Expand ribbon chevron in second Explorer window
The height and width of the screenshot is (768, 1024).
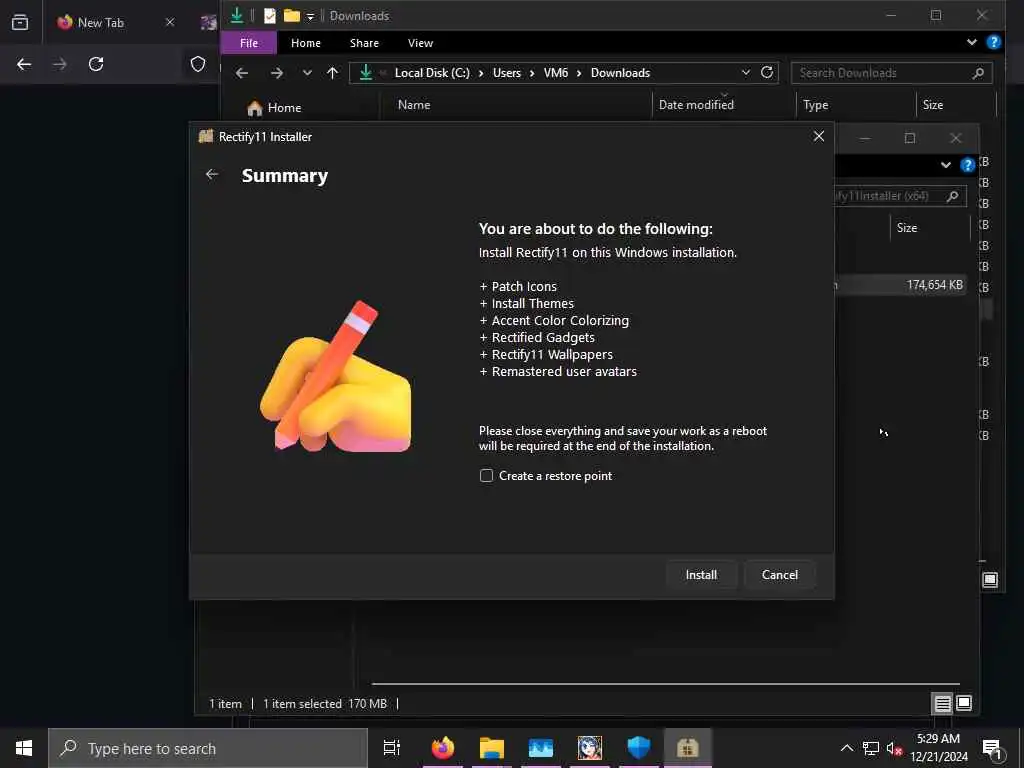coord(946,165)
